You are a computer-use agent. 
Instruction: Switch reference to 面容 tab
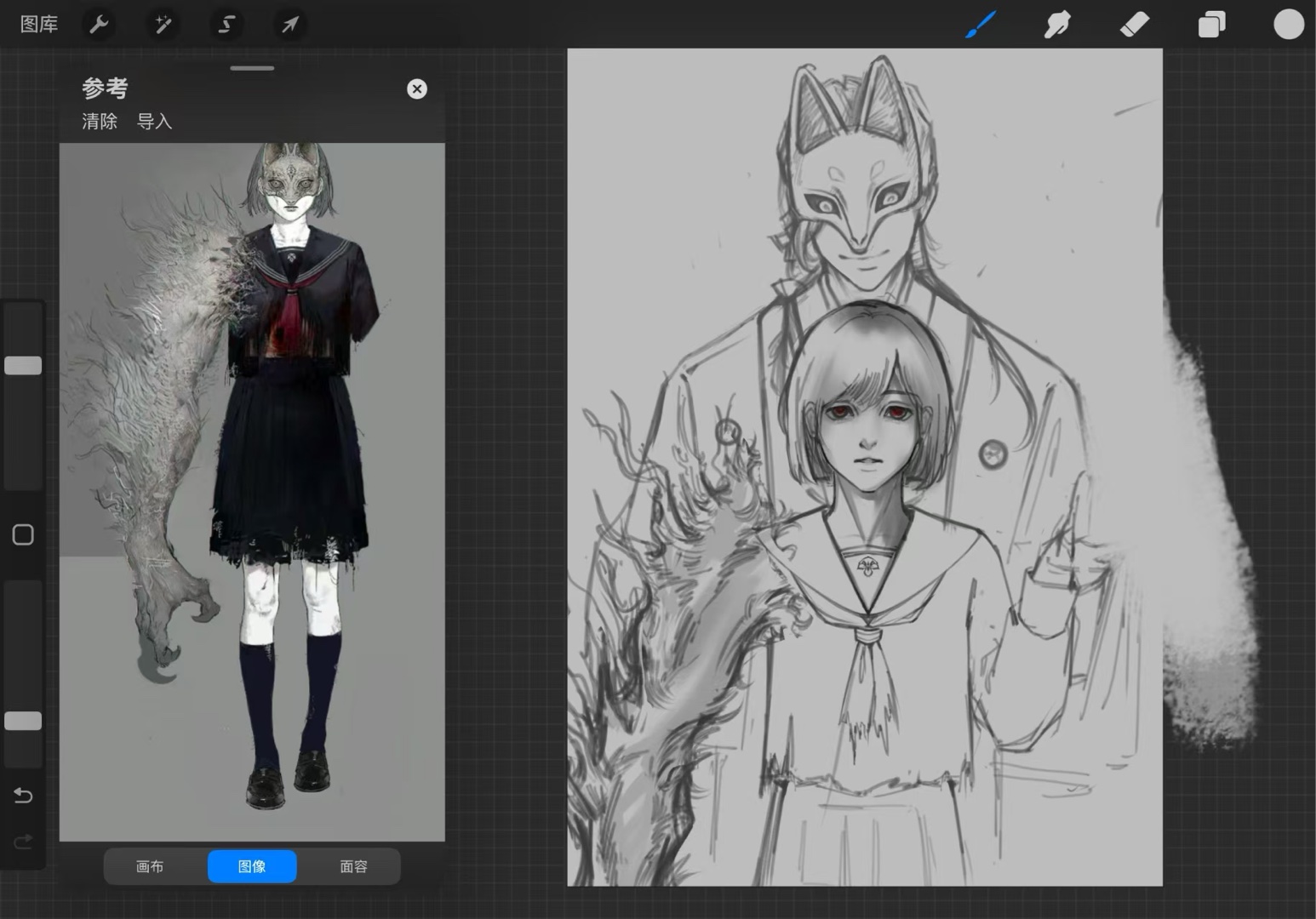coord(353,866)
